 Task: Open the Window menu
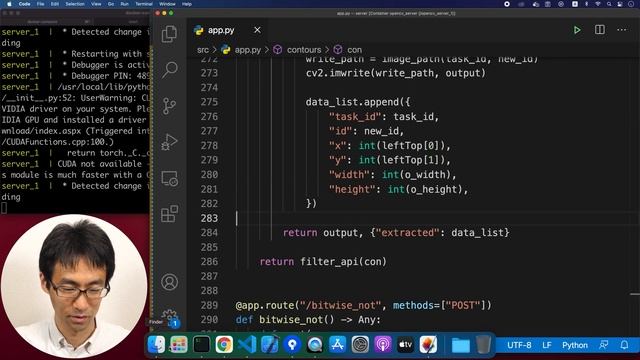167,4
